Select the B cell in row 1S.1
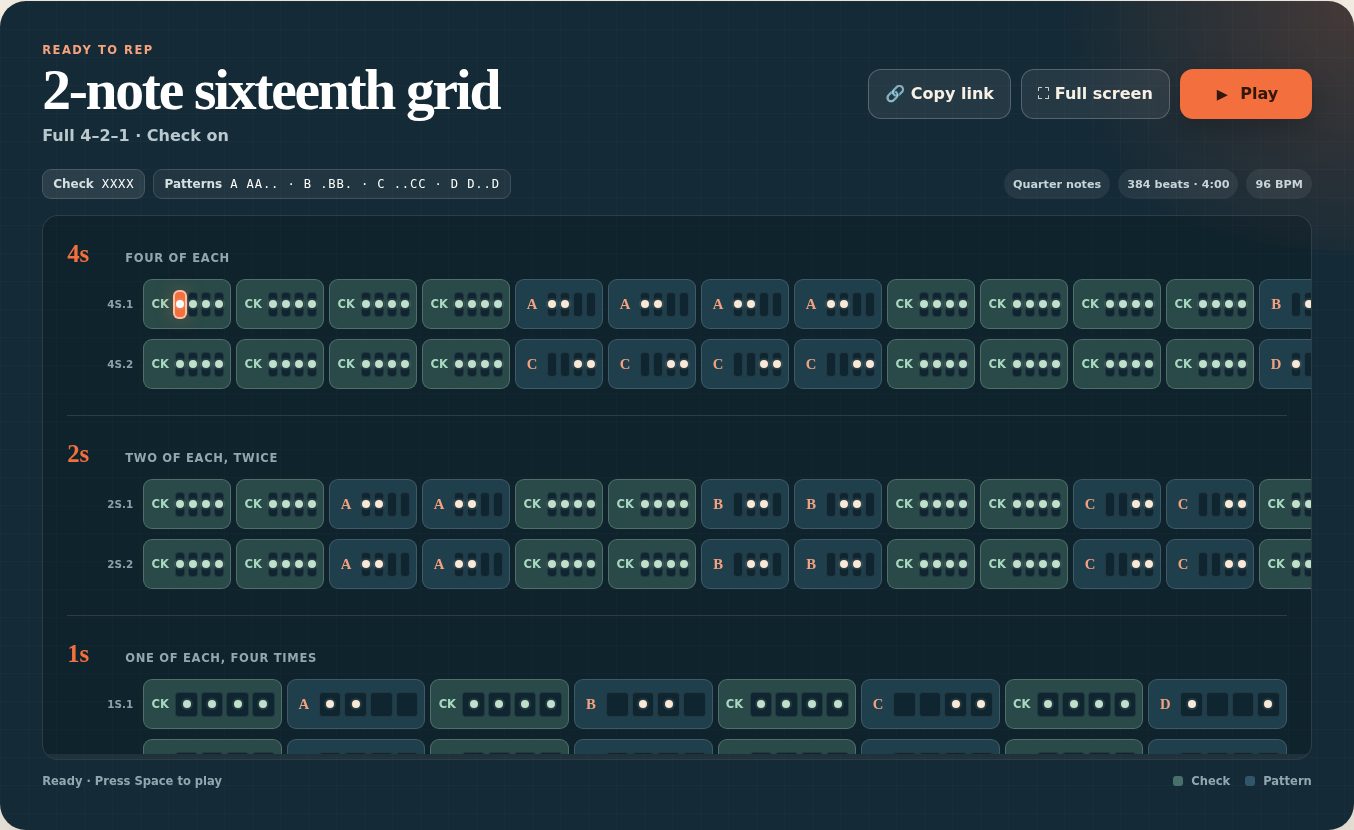This screenshot has height=830, width=1354. click(x=643, y=704)
